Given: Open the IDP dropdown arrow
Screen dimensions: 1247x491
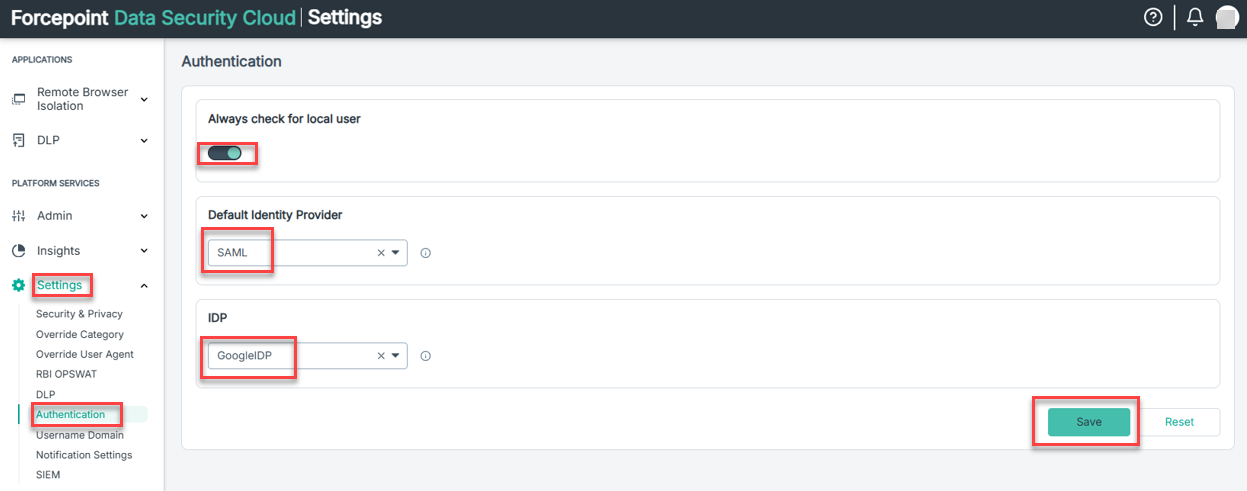Looking at the screenshot, I should click(396, 355).
